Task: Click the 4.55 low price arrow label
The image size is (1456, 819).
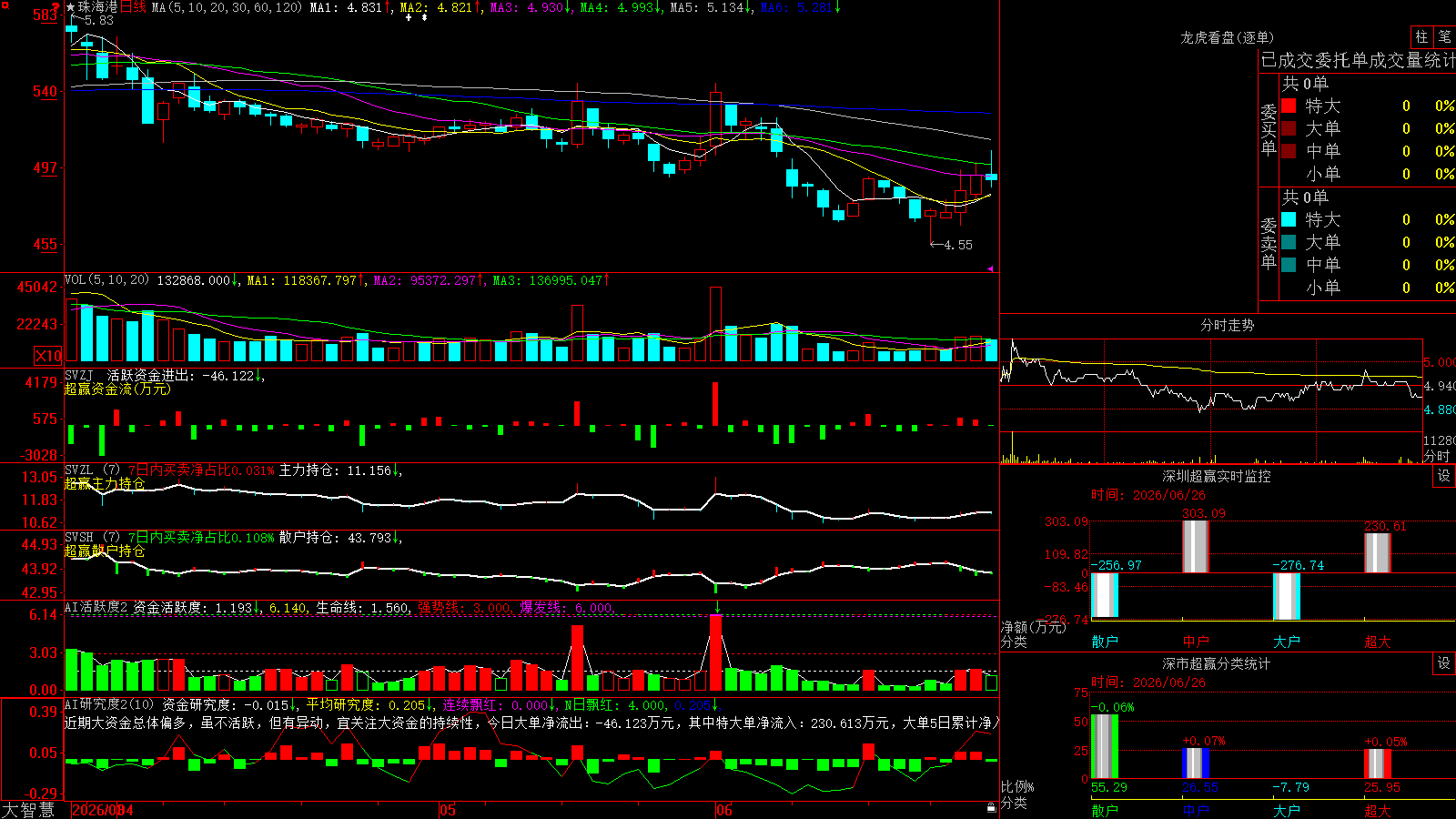Action: 952,245
